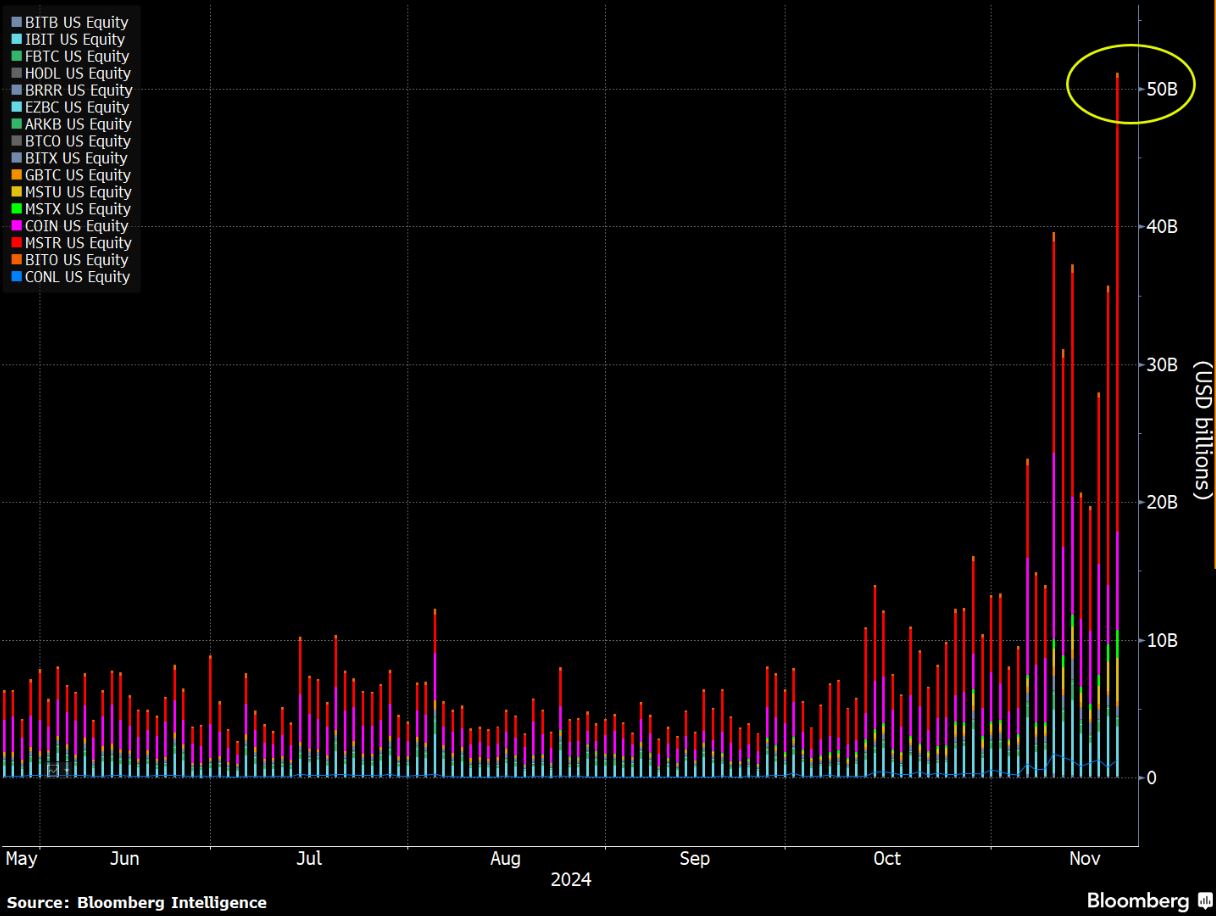1216x916 pixels.
Task: Click the Aug label on the time axis
Action: pos(505,859)
